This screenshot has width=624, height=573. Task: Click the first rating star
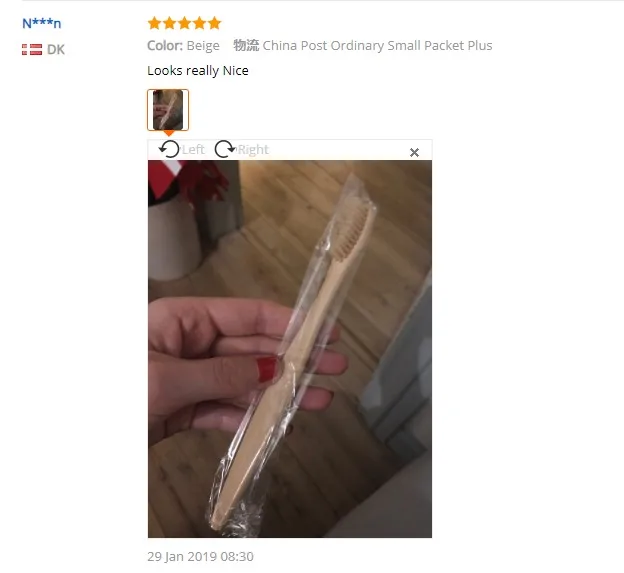pyautogui.click(x=154, y=23)
